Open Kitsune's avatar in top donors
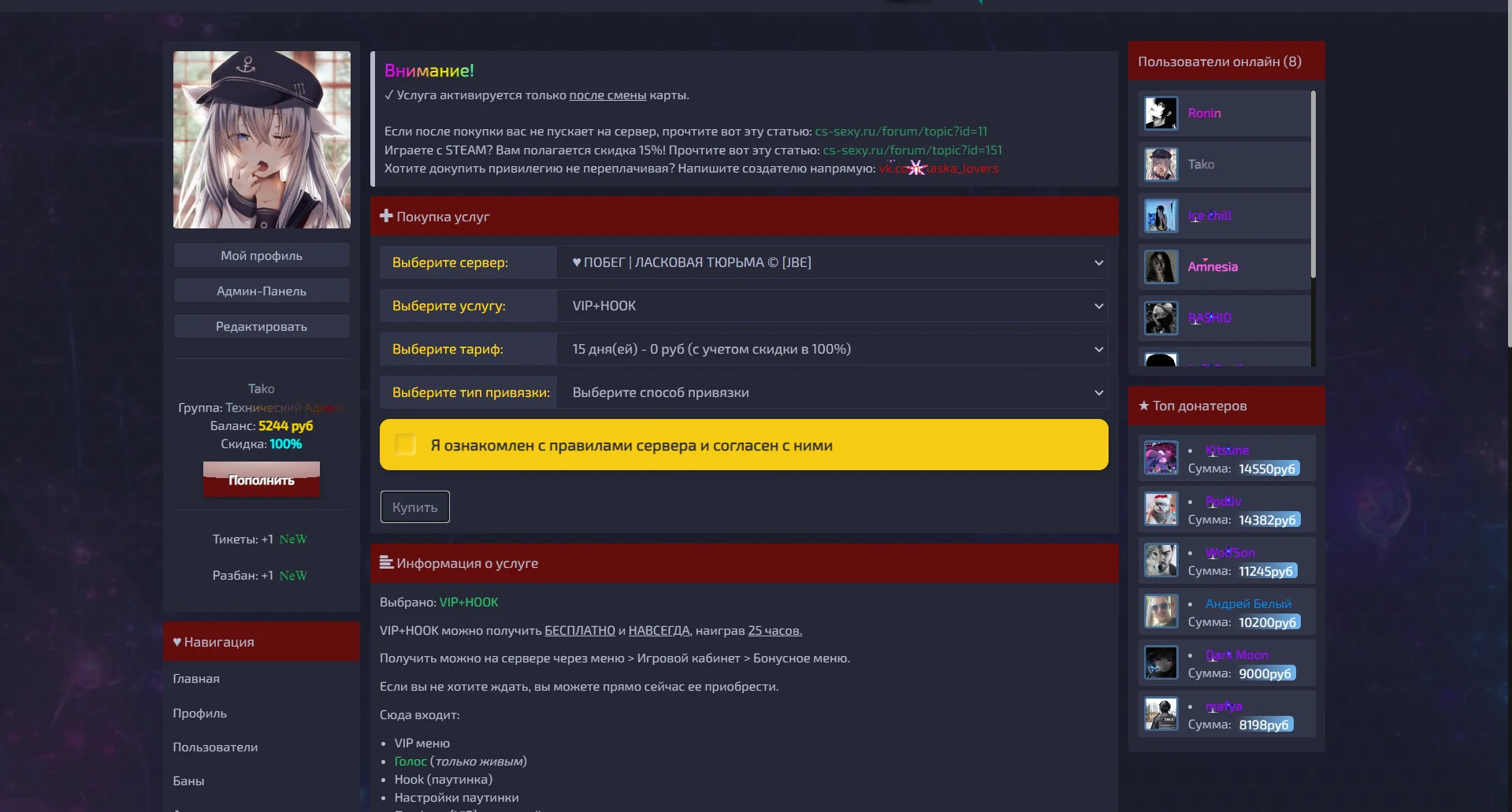The width and height of the screenshot is (1512, 812). point(1161,458)
